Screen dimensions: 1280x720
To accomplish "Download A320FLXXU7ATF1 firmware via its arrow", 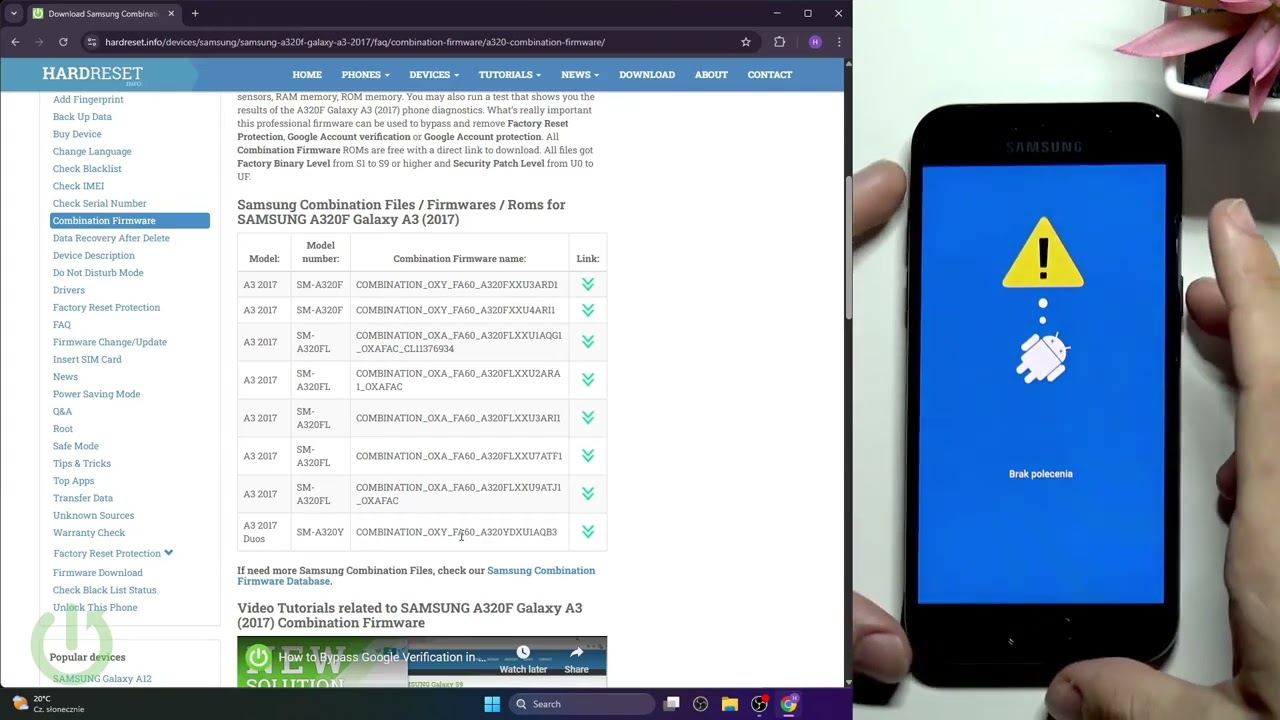I will (588, 456).
